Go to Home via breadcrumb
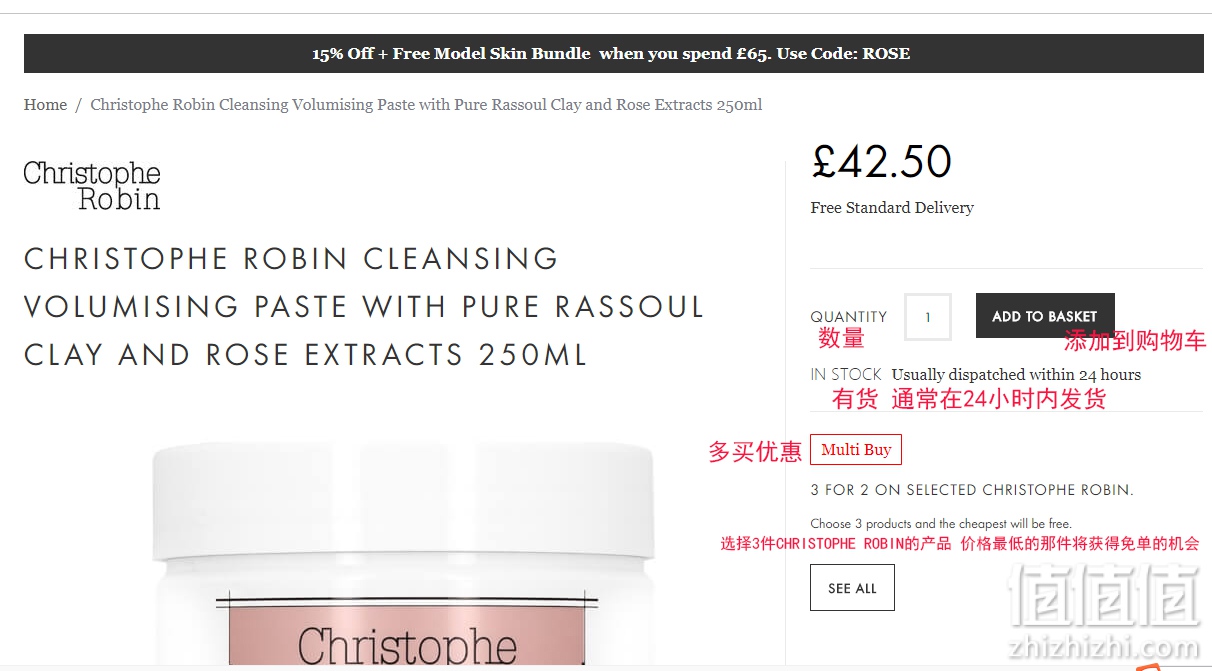Screen dimensions: 1212x671 [x=45, y=105]
